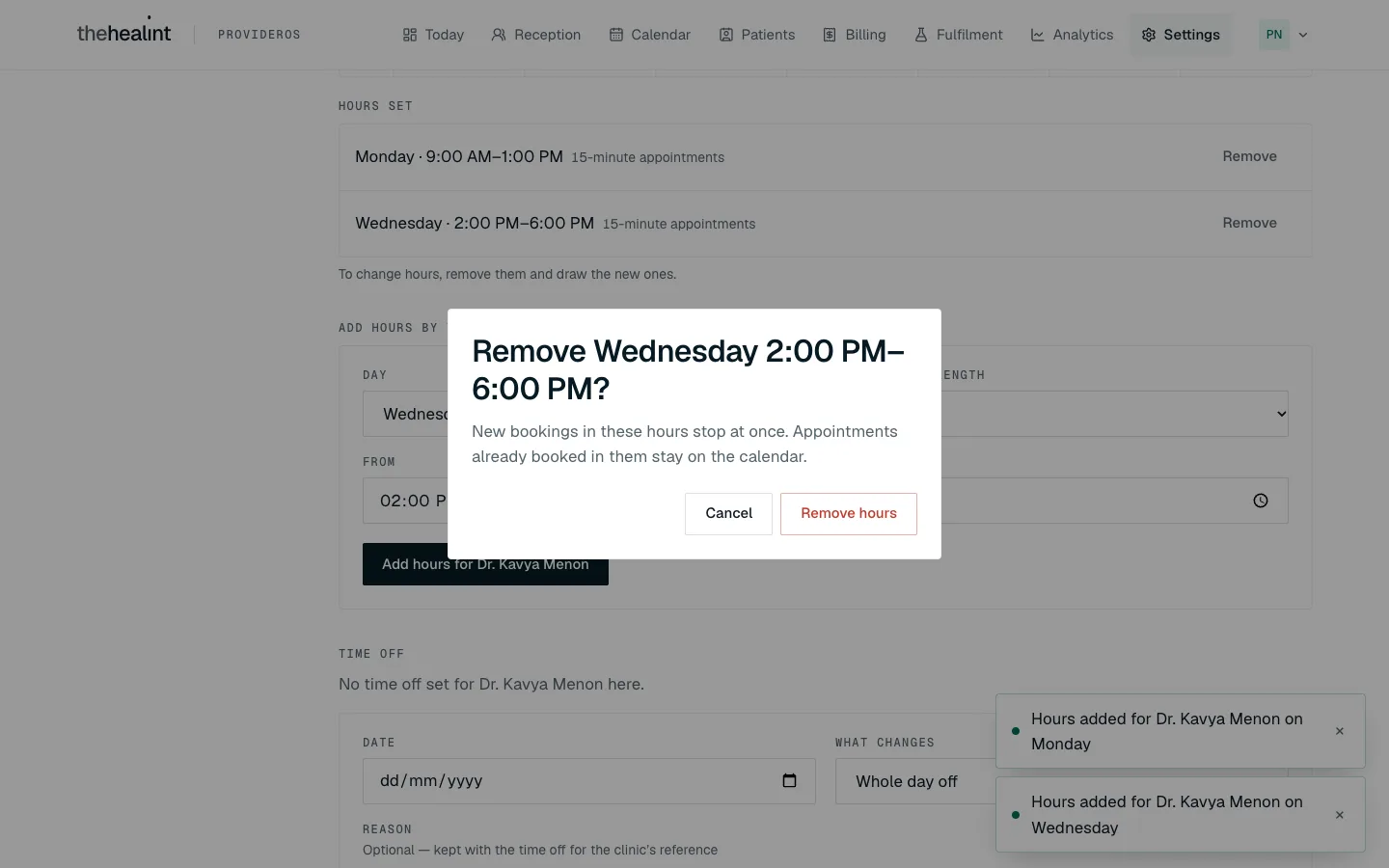Go to the Fulfilment tab
The image size is (1389, 868).
958,35
